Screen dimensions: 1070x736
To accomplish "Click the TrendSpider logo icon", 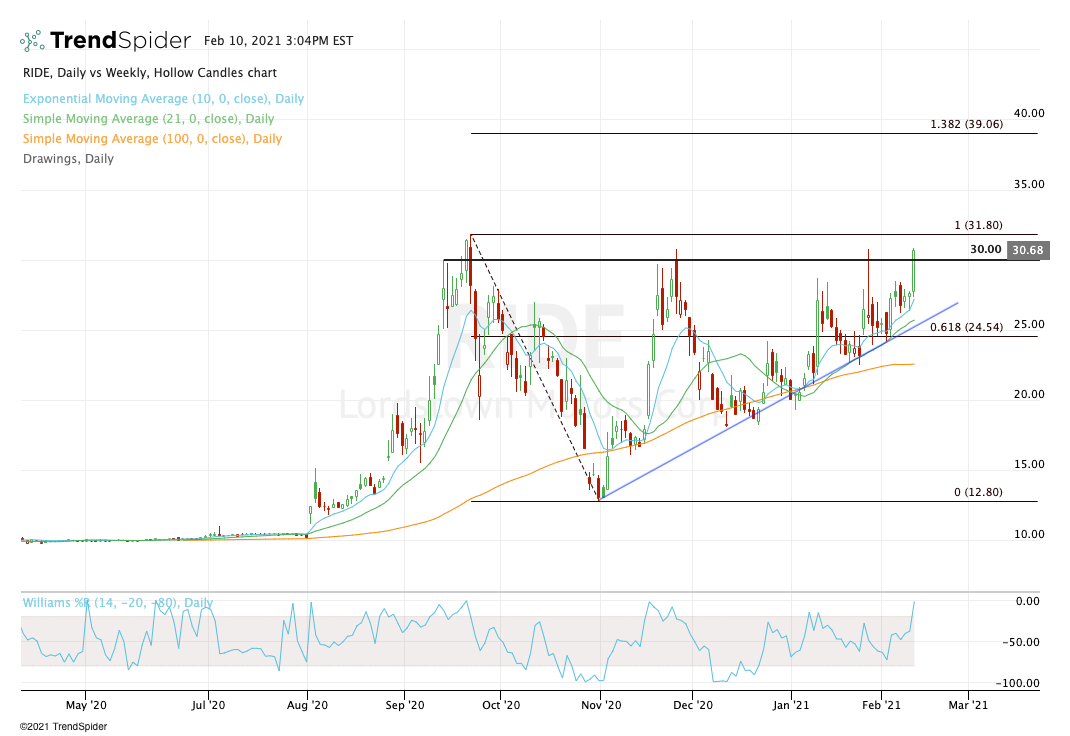I will pos(31,42).
